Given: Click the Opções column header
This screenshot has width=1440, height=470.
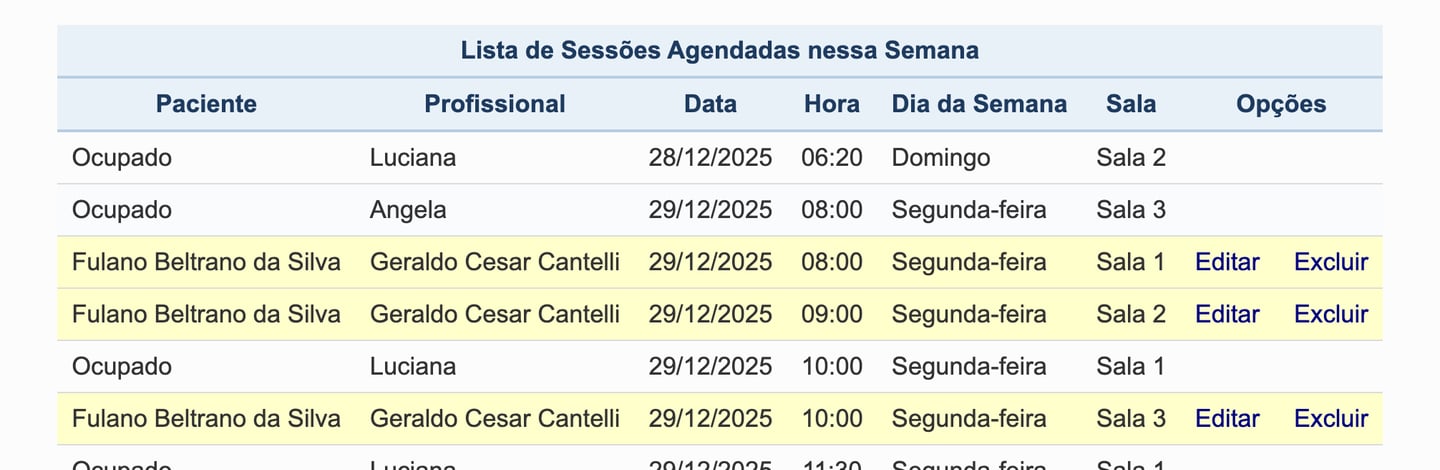Looking at the screenshot, I should [x=1281, y=104].
